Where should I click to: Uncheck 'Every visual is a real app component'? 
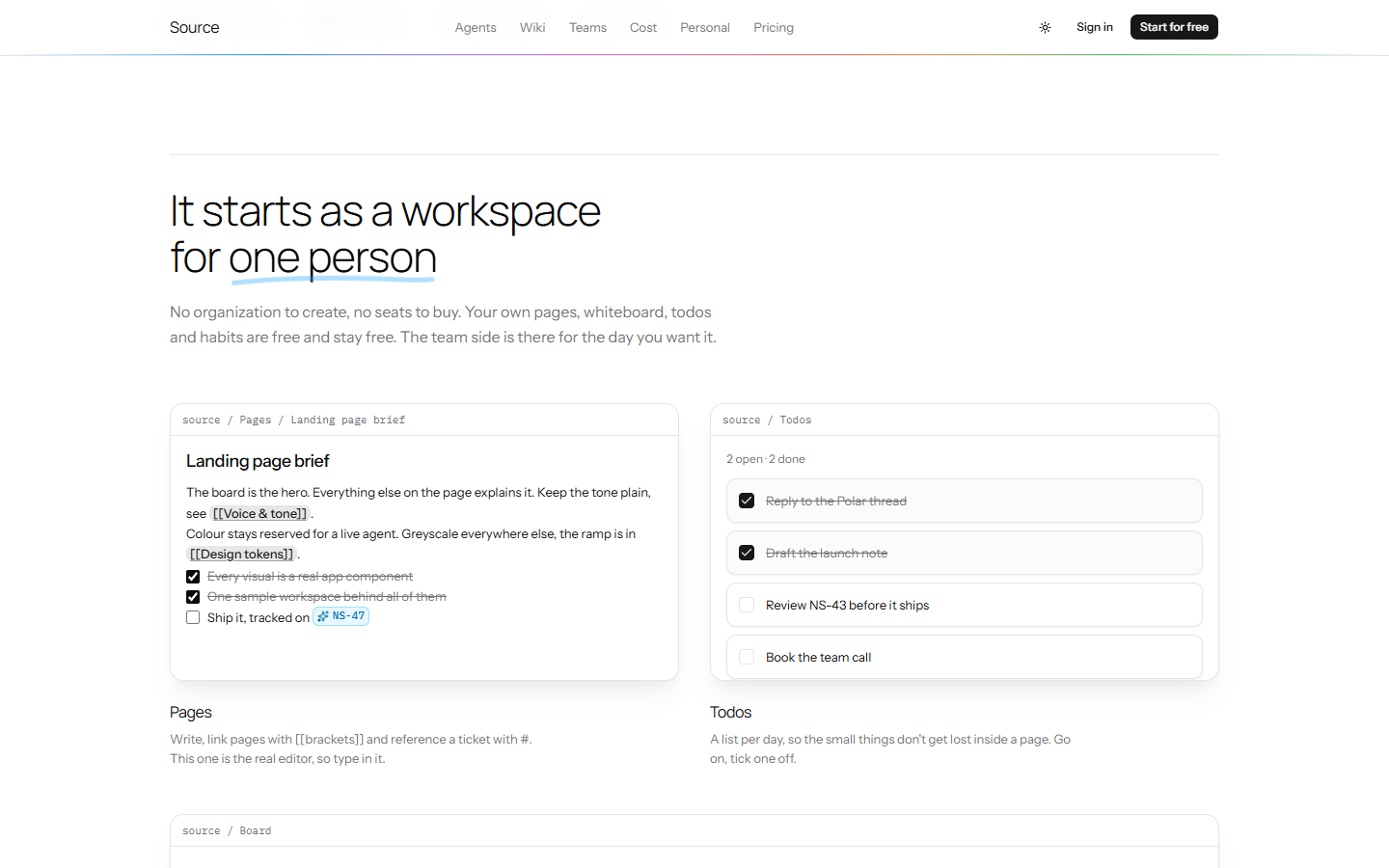pos(193,577)
